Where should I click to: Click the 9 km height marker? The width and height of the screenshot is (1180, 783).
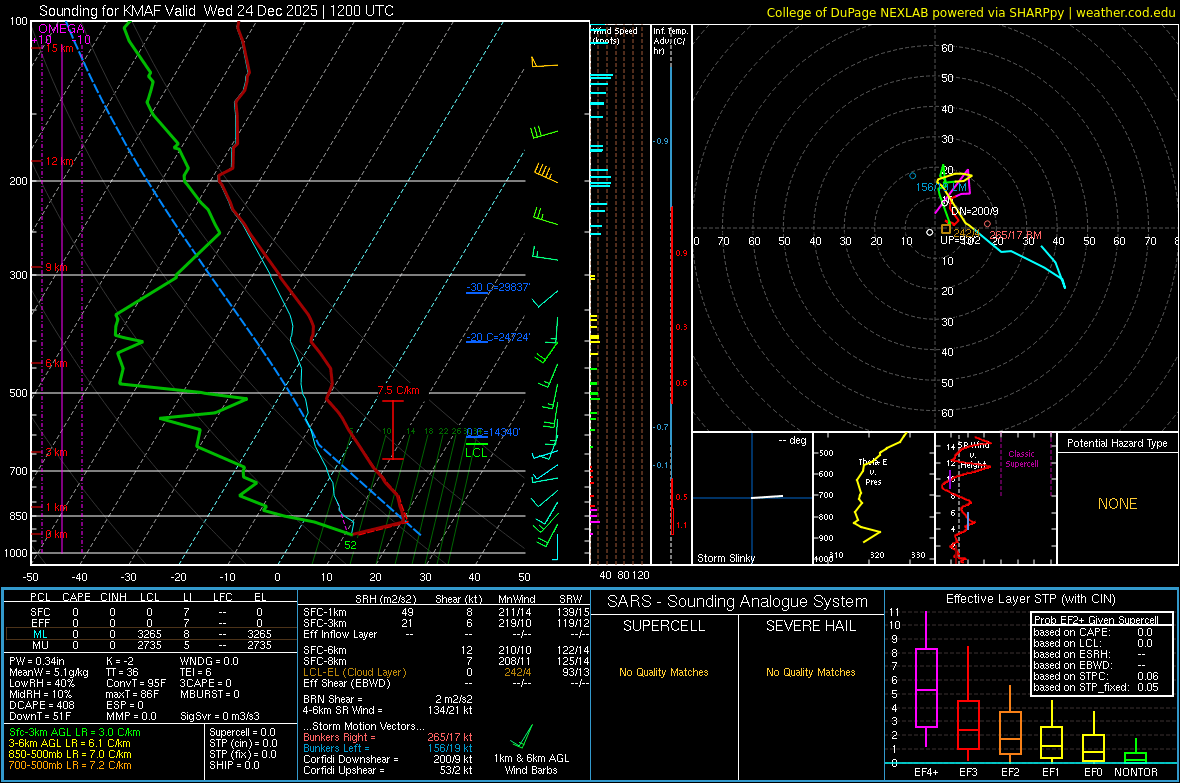(56, 267)
